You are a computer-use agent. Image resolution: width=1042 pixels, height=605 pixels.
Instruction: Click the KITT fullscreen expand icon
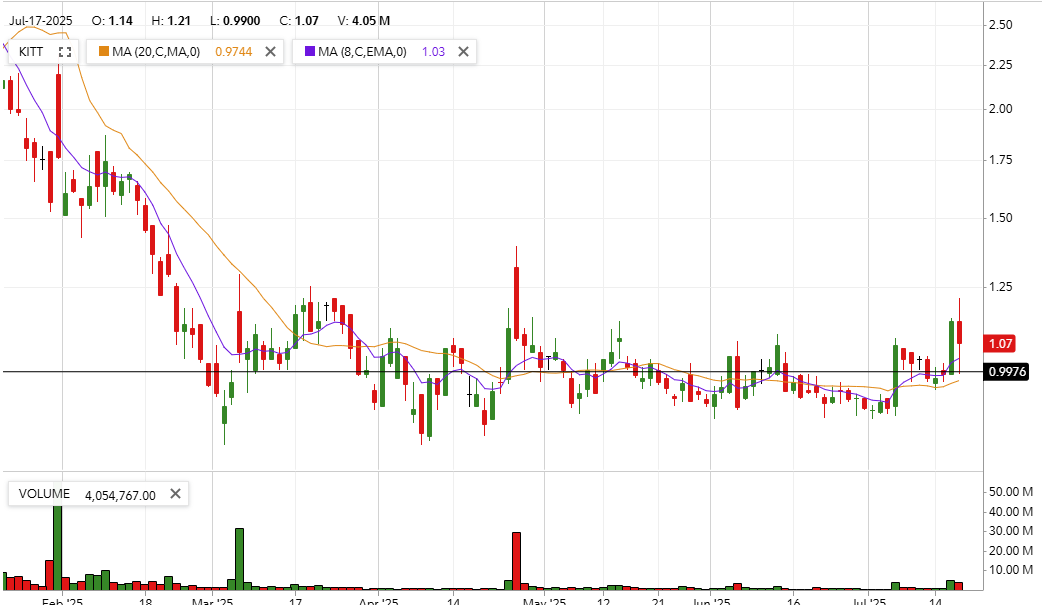[x=64, y=52]
